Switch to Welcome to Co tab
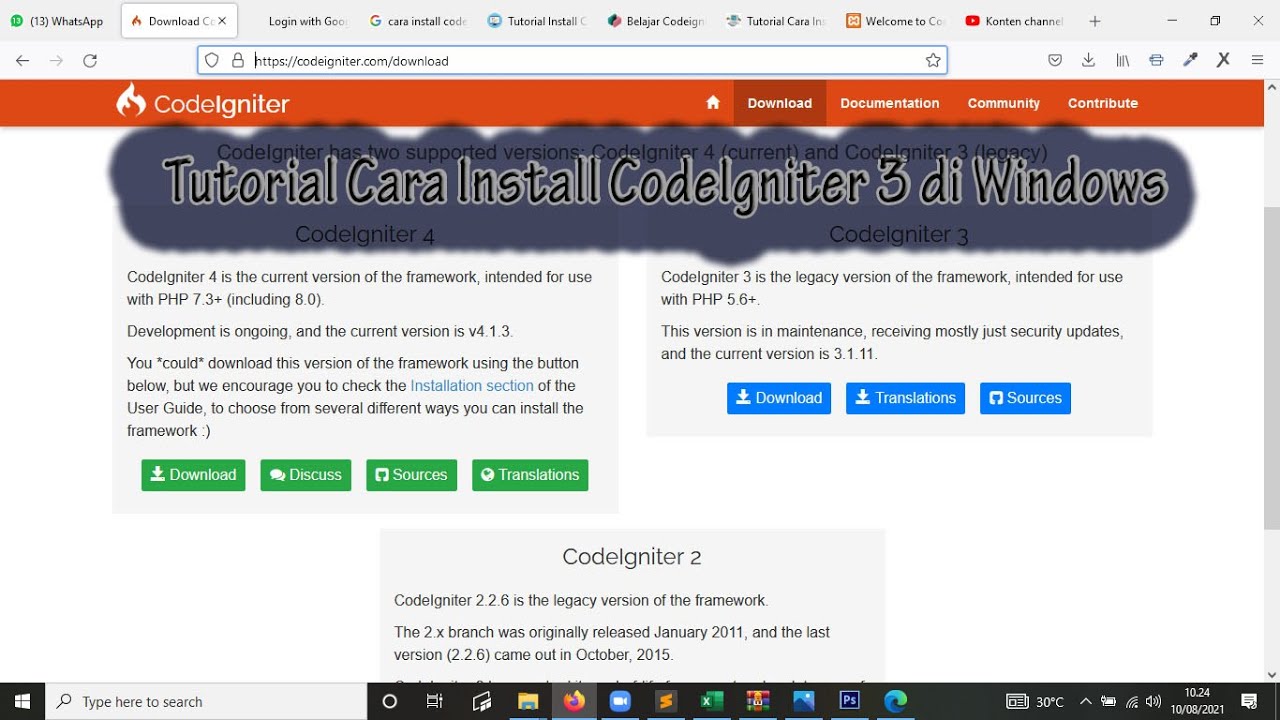Image resolution: width=1280 pixels, height=720 pixels. [x=894, y=21]
